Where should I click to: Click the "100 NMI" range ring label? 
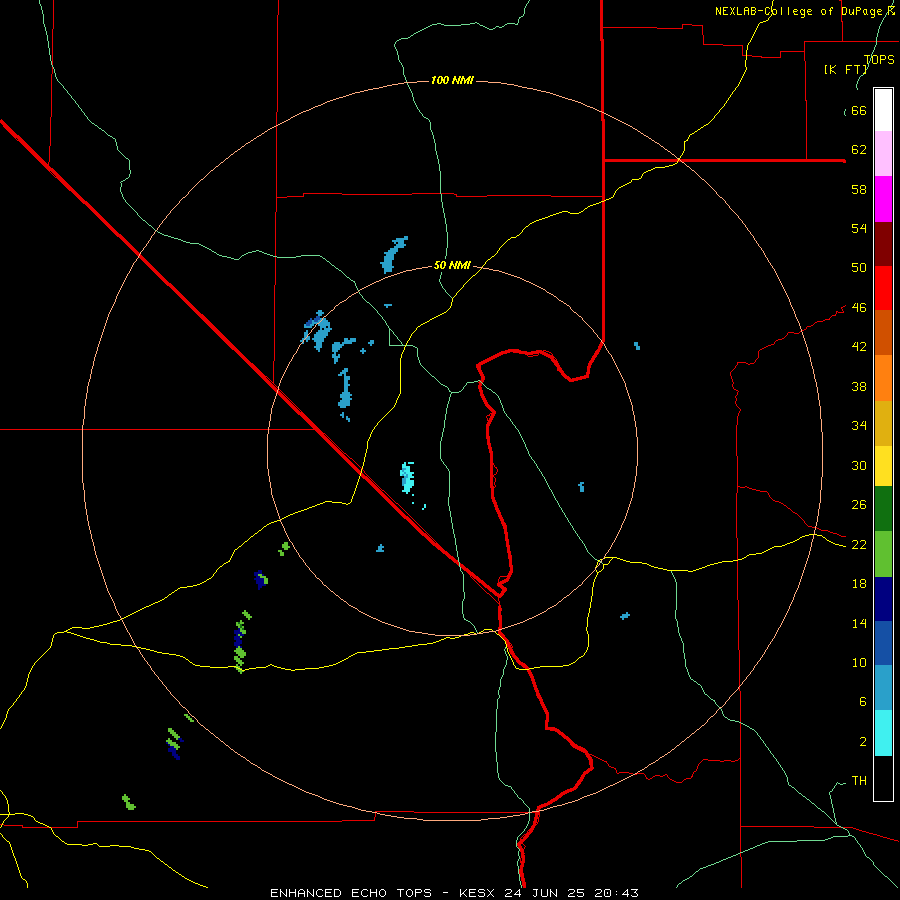(x=452, y=80)
